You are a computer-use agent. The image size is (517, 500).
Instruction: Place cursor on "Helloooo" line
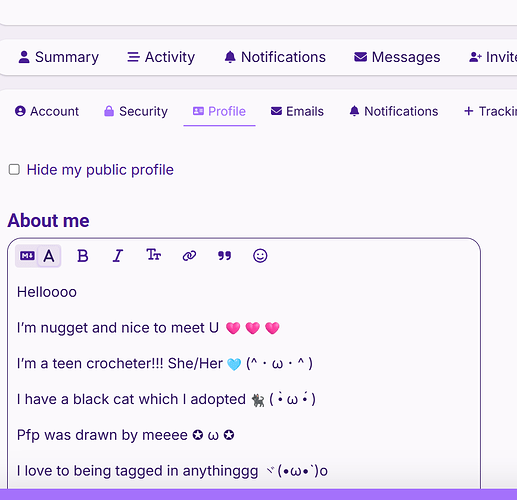(x=47, y=292)
